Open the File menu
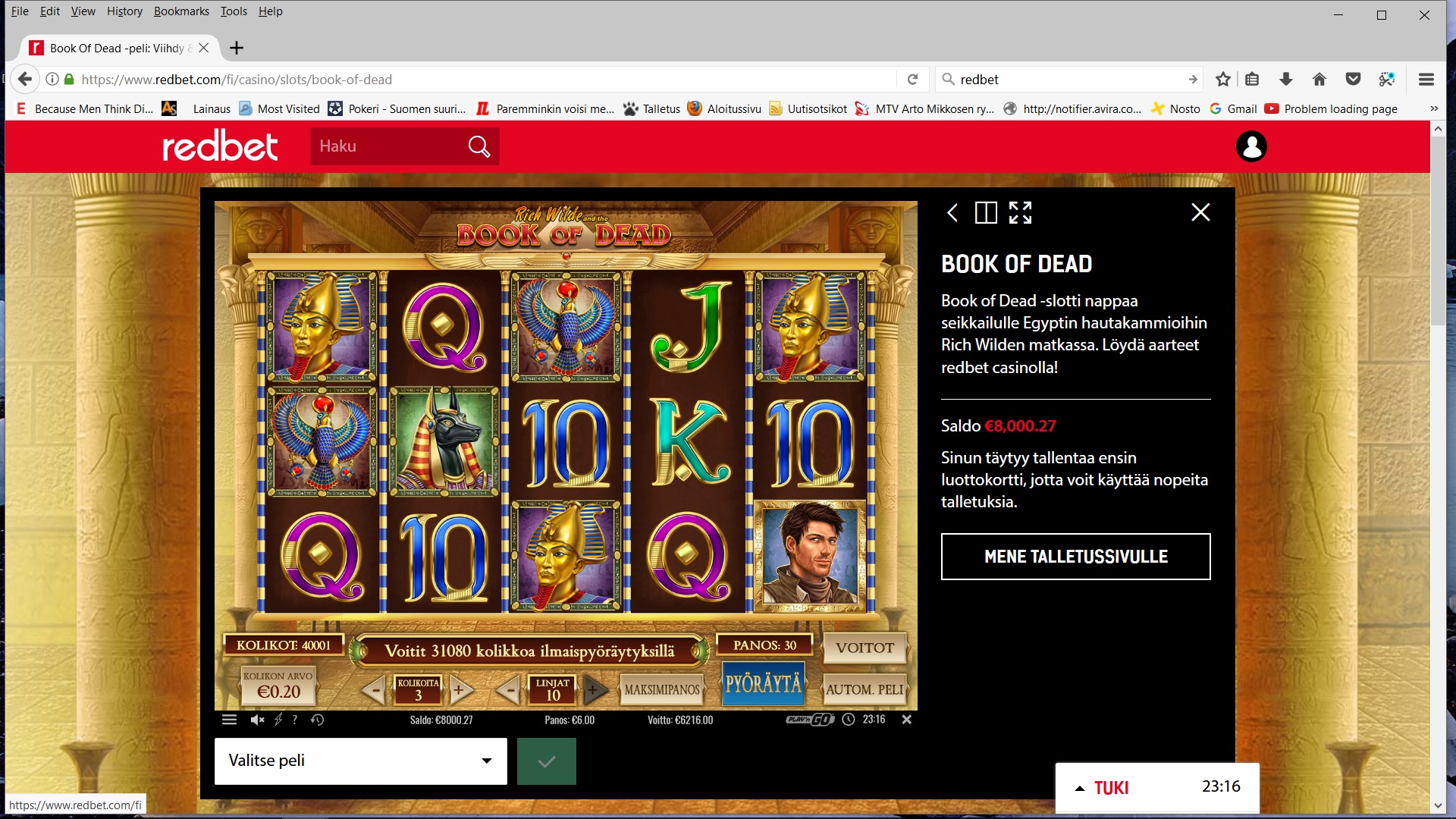 pyautogui.click(x=20, y=11)
